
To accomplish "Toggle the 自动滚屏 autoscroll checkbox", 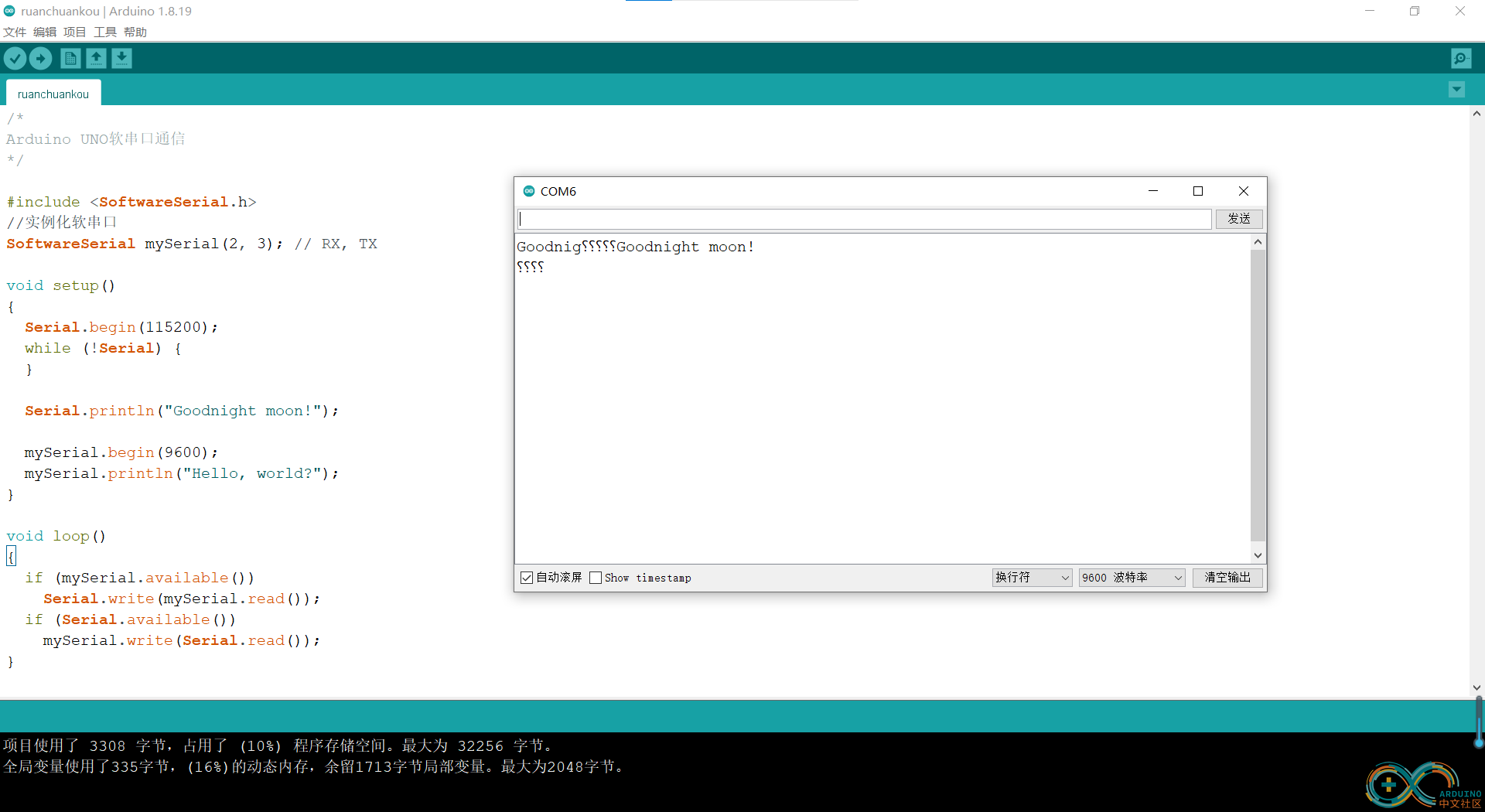I will tap(527, 578).
